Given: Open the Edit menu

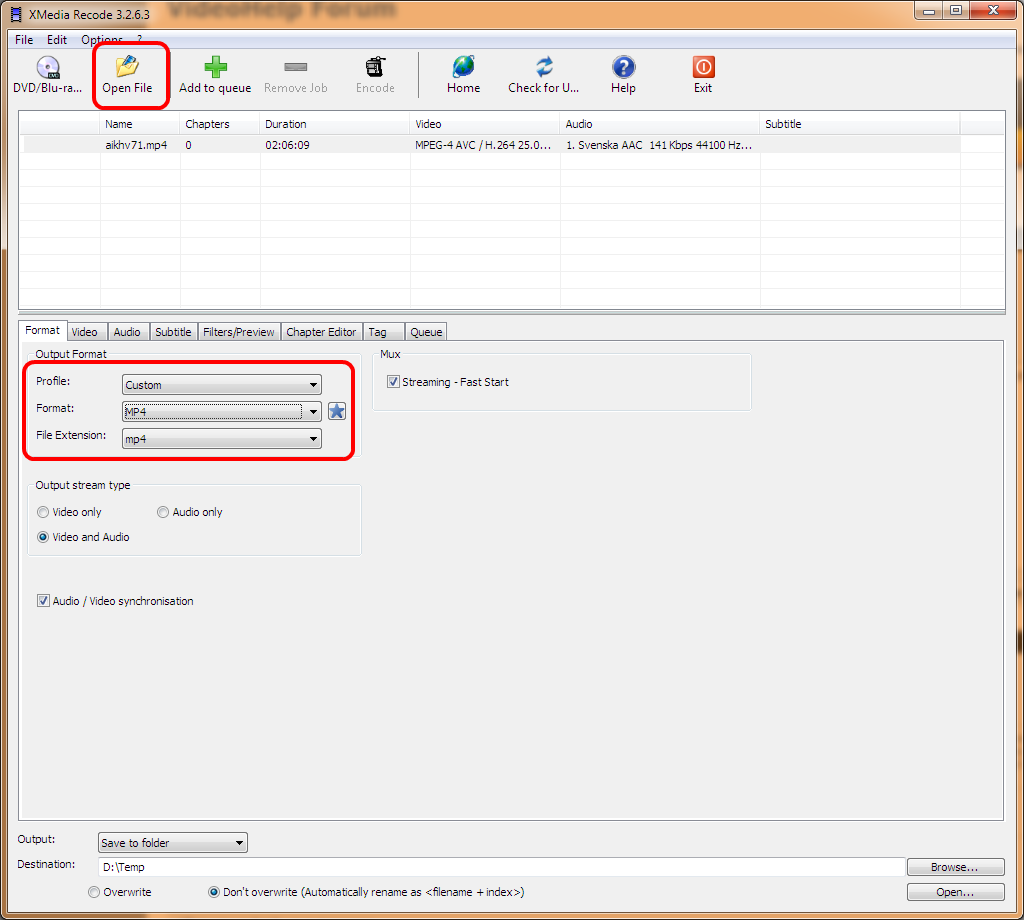Looking at the screenshot, I should tap(57, 40).
